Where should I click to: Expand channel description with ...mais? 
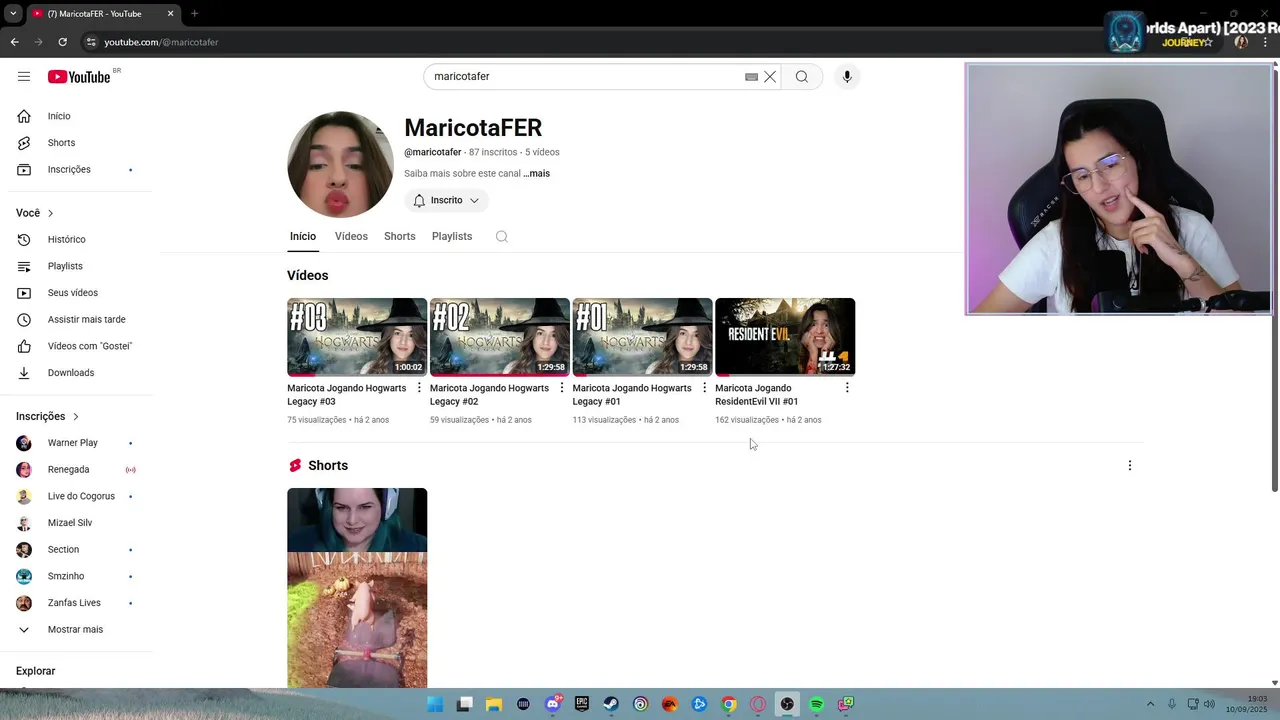[536, 173]
